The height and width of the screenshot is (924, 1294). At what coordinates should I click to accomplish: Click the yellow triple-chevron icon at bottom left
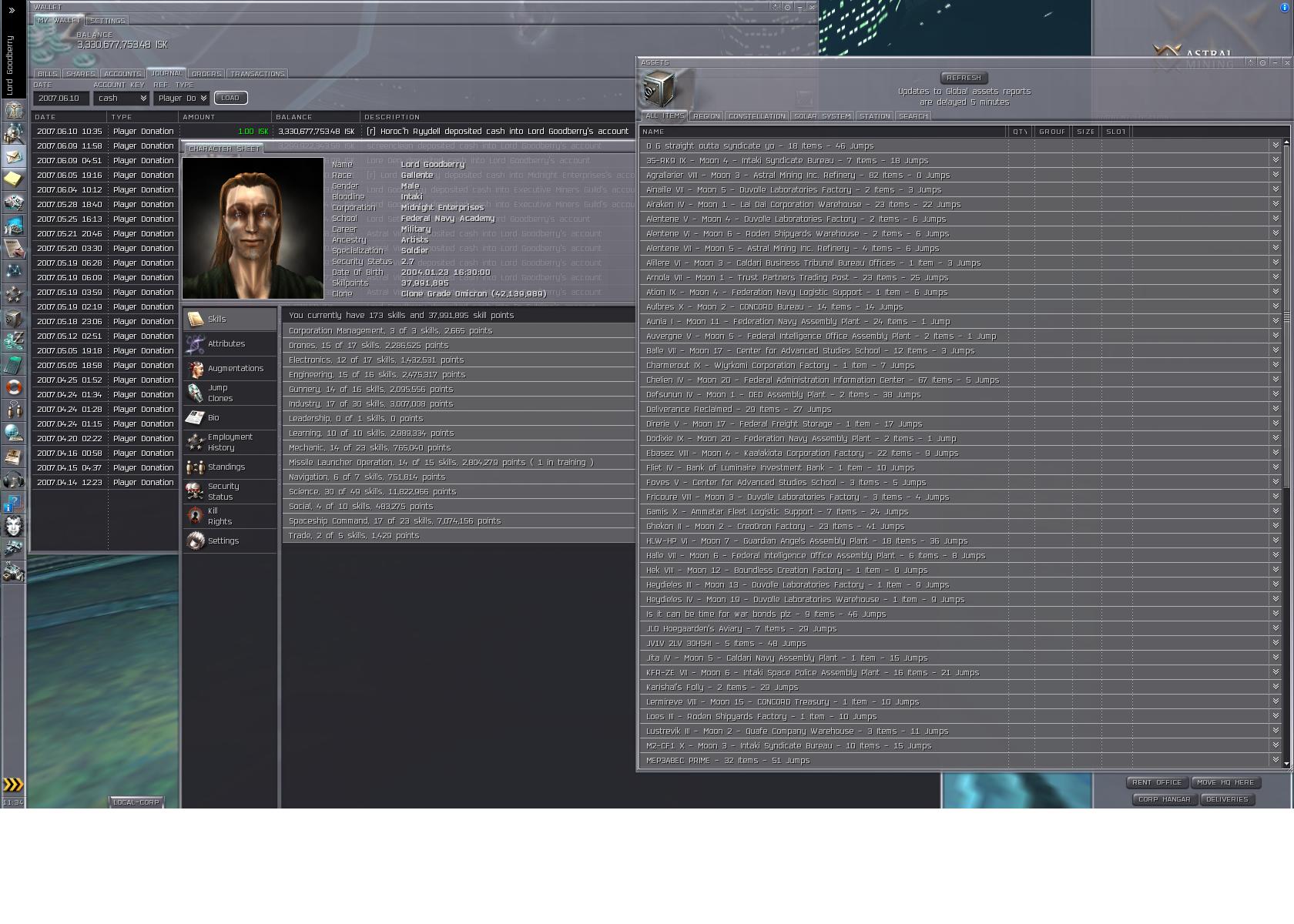[x=13, y=785]
